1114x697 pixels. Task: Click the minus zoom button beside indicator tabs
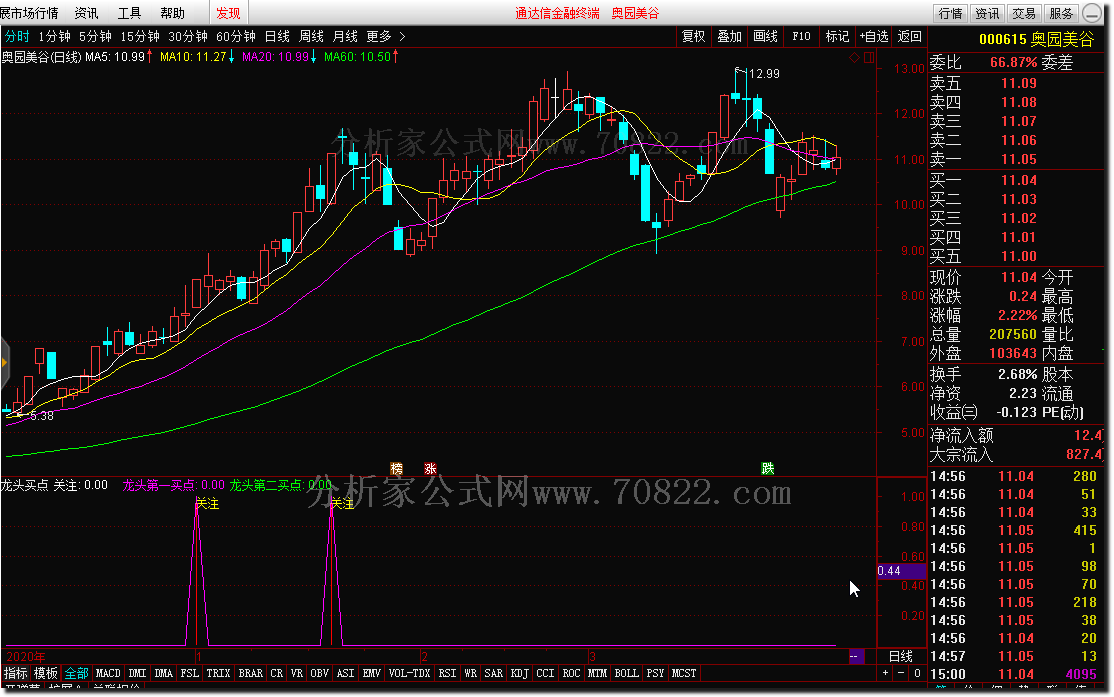coord(901,673)
